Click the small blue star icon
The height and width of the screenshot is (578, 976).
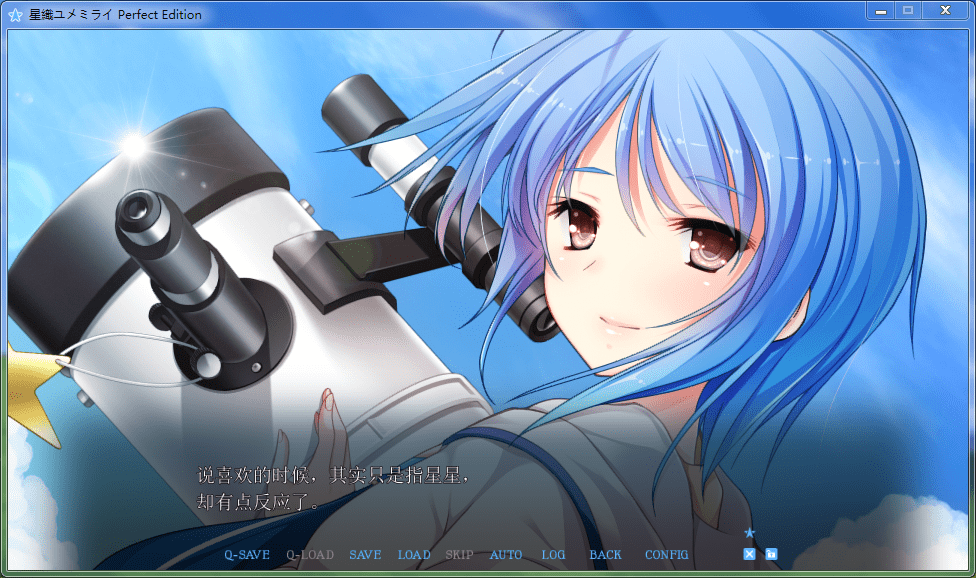point(749,533)
